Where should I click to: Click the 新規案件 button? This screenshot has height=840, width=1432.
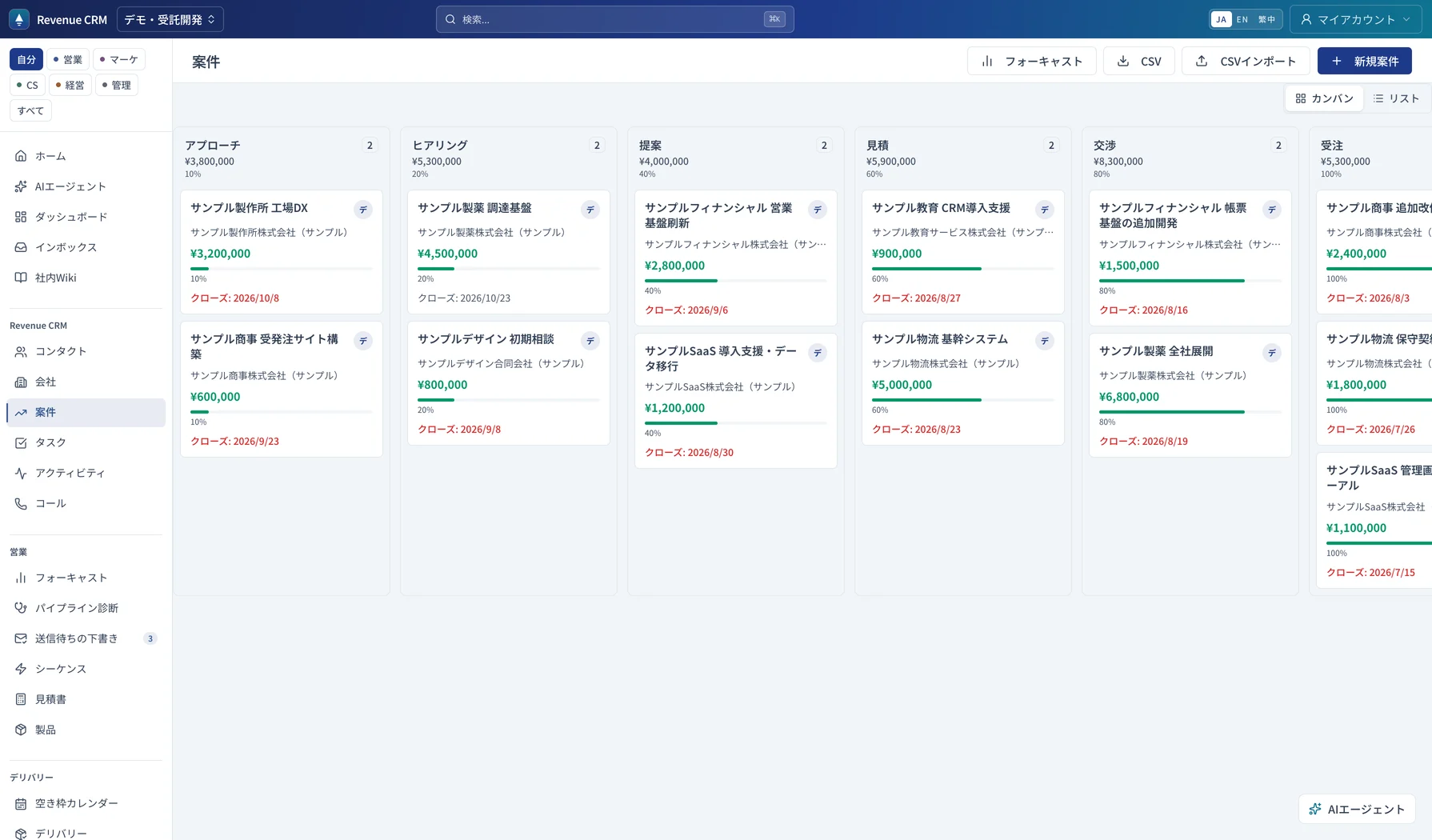pyautogui.click(x=1365, y=61)
